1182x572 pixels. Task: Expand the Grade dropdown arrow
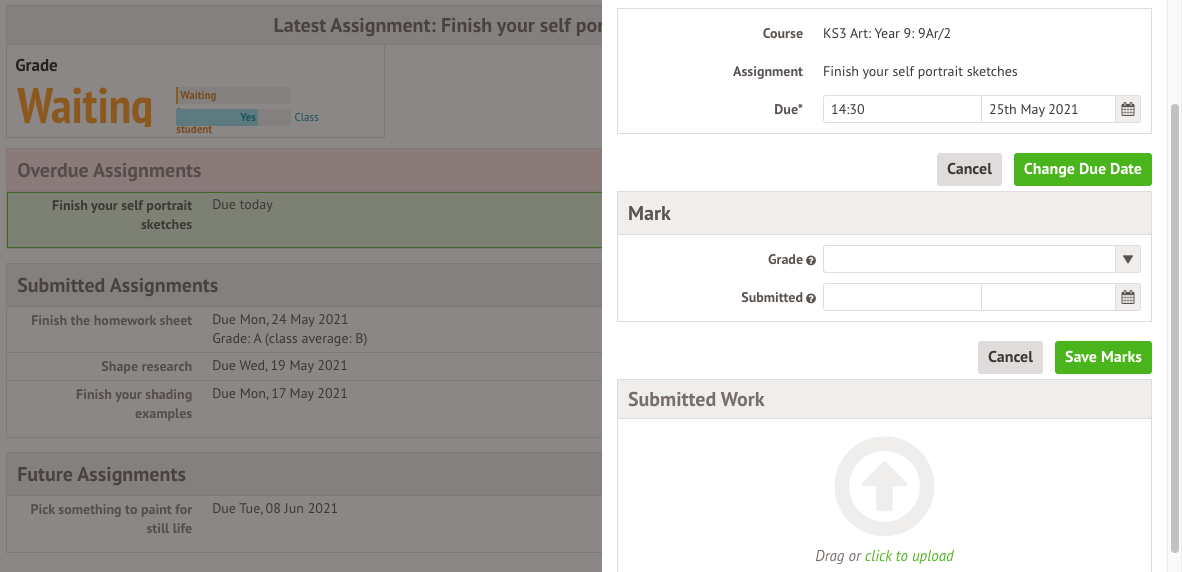point(1128,259)
